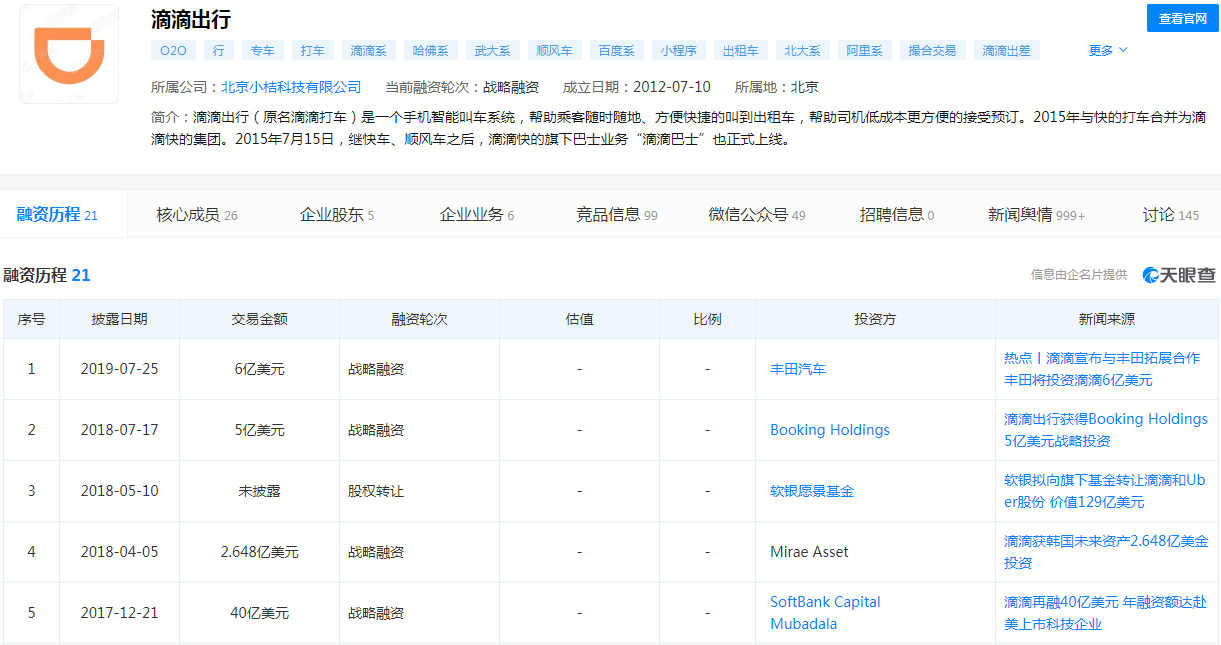Screen dimensions: 1221x645
Task: Click the 滴滴出行 company title
Action: tap(190, 19)
